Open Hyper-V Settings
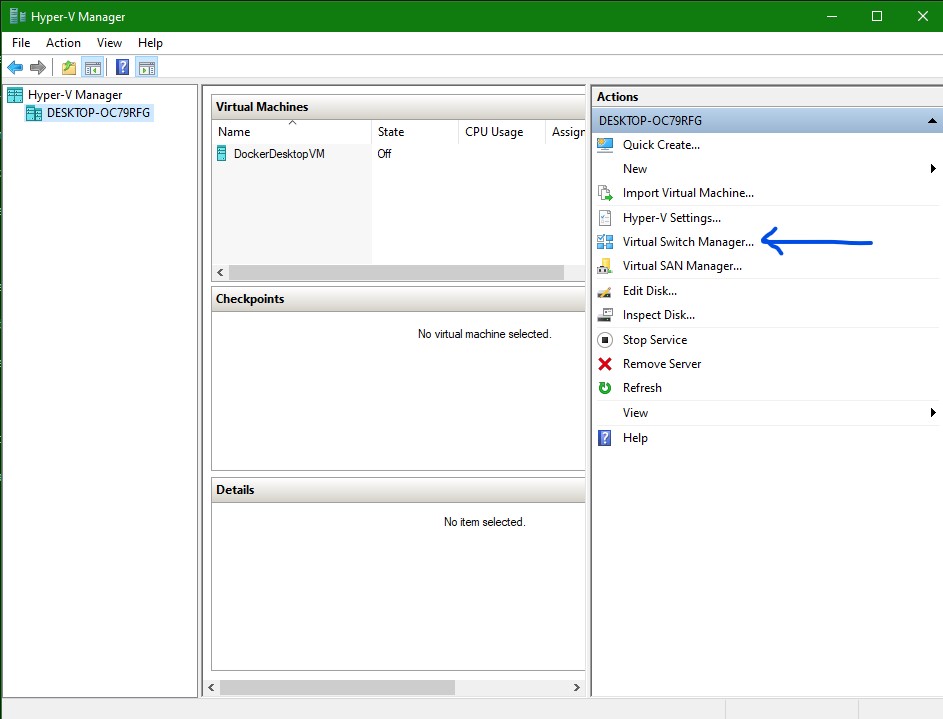 click(671, 218)
